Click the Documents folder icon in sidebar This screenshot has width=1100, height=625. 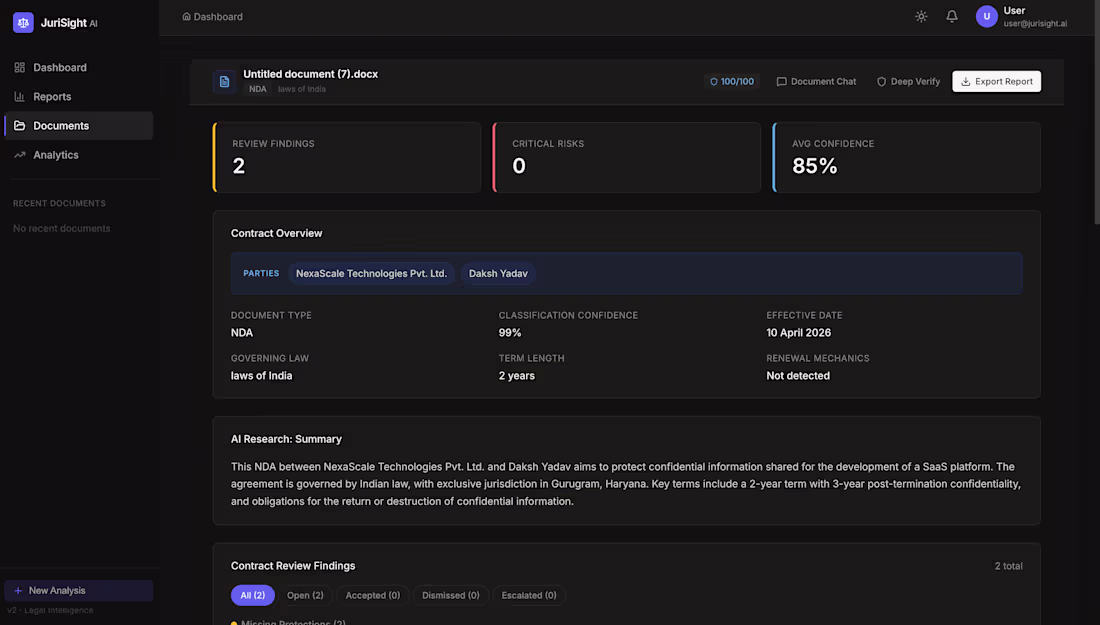pyautogui.click(x=20, y=126)
